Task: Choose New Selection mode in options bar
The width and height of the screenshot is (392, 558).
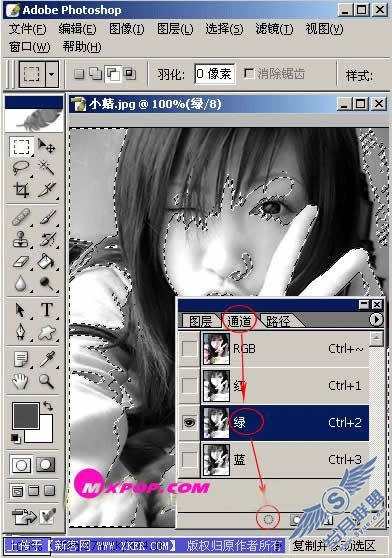Action: 79,74
